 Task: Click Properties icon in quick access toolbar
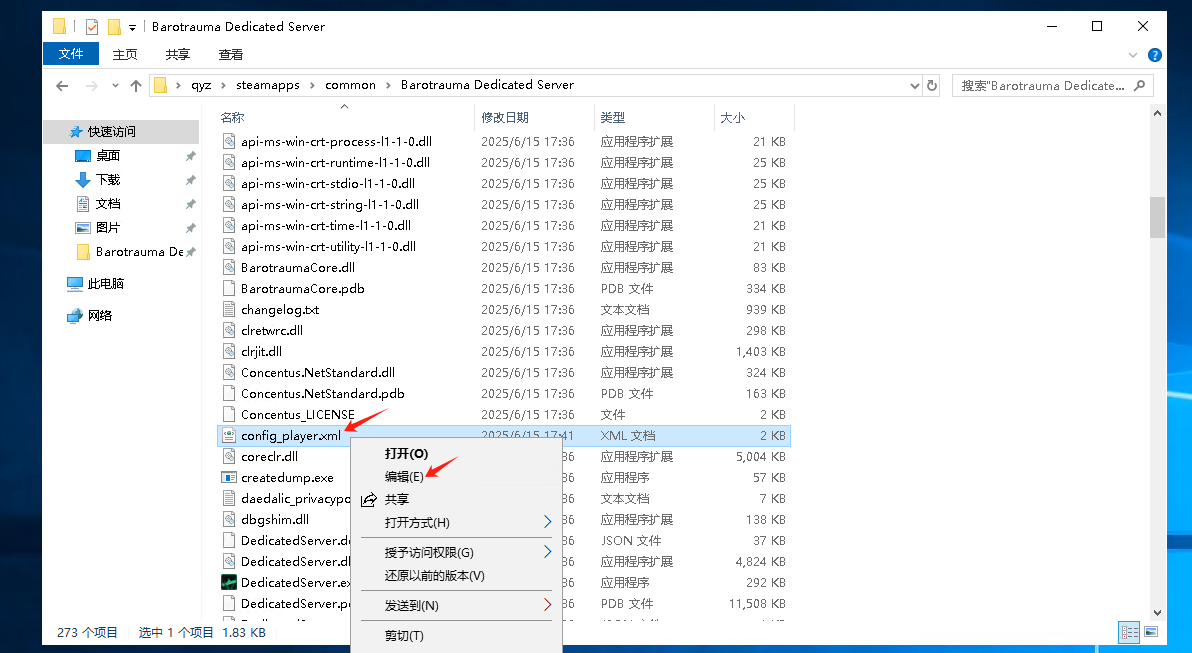(x=92, y=27)
